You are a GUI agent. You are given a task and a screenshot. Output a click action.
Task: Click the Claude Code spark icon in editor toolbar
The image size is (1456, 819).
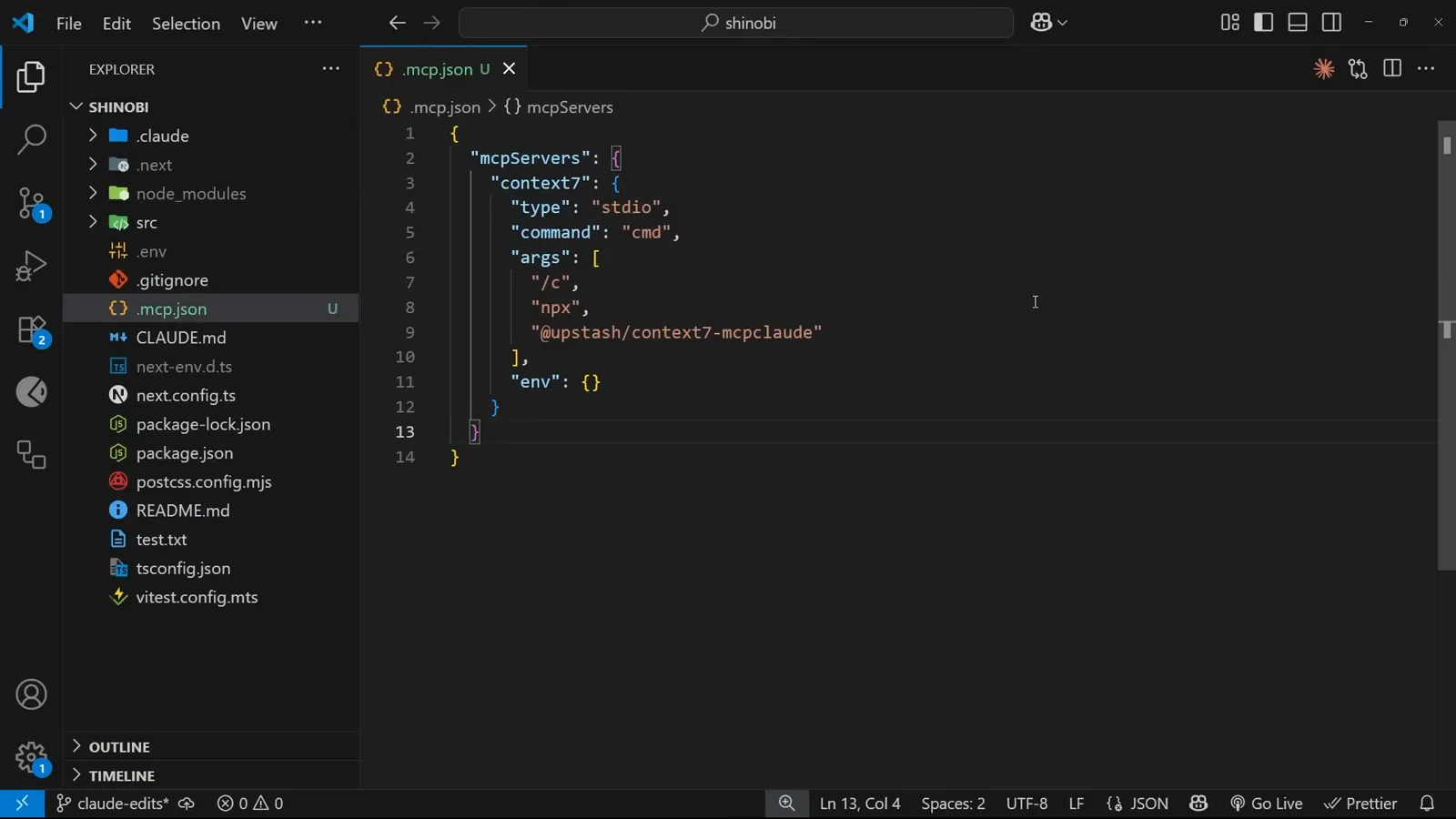[1324, 69]
